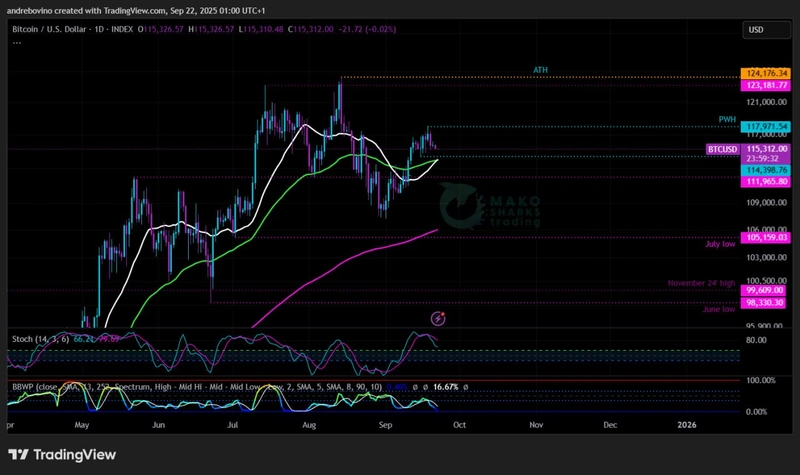
Task: Click the June low level label
Action: coord(720,309)
